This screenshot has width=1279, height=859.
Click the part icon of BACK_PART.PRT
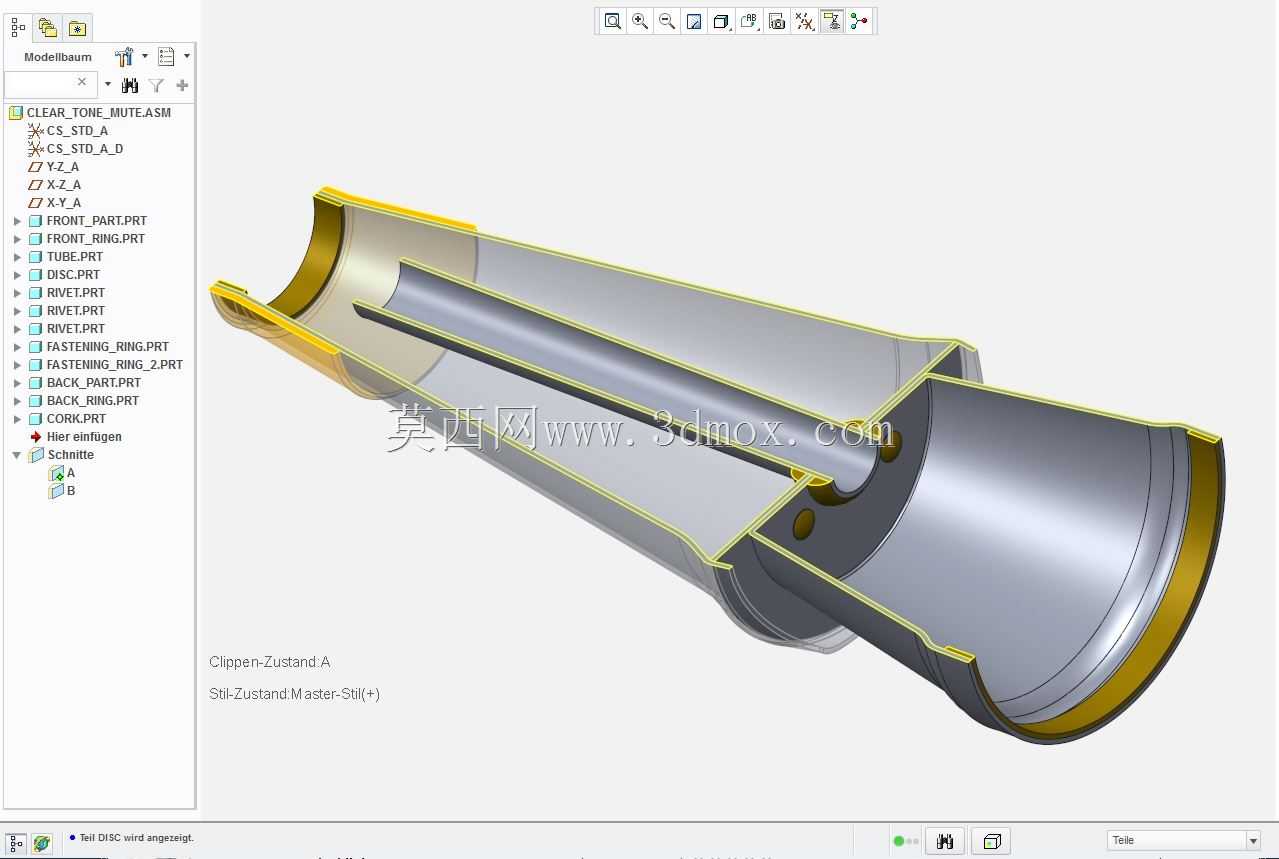(35, 383)
